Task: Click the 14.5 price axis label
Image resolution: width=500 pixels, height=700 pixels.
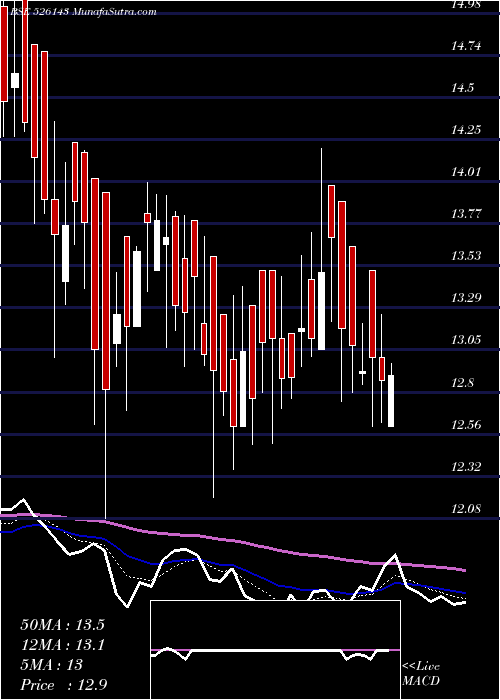Action: [462, 88]
